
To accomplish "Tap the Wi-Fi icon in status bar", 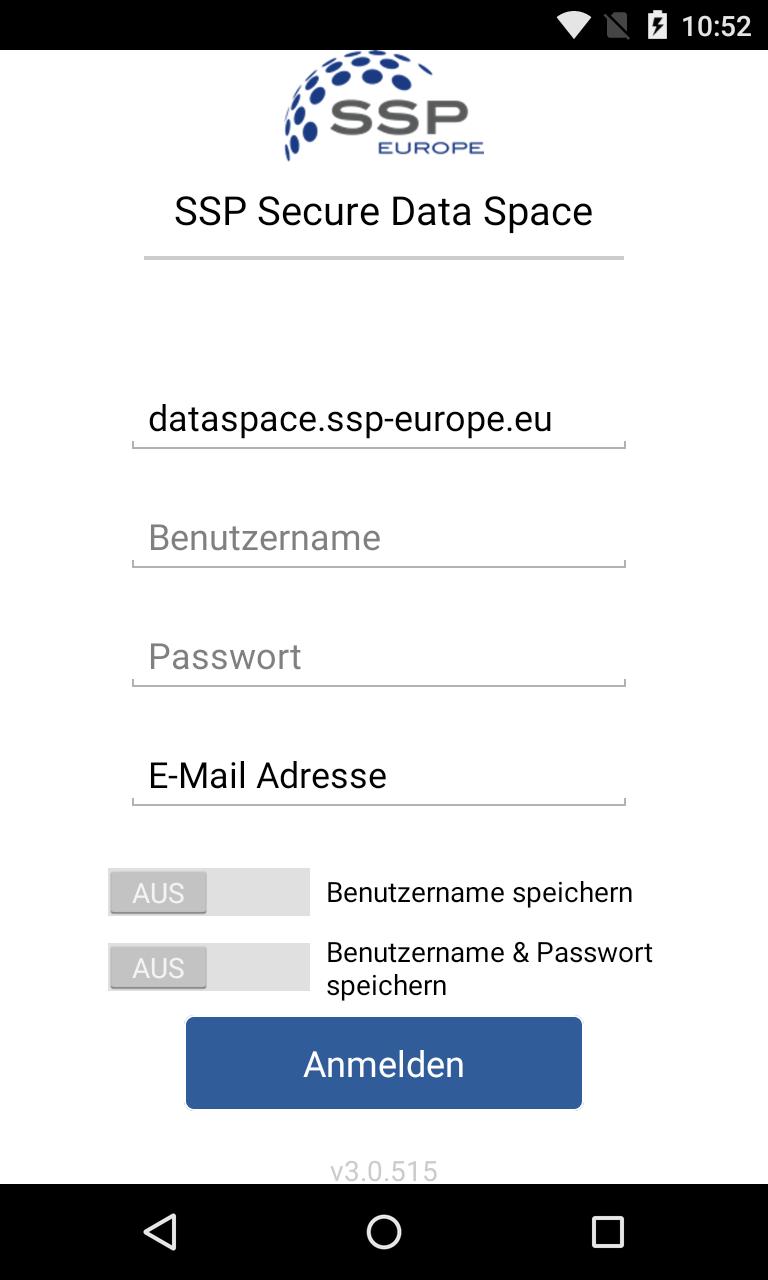I will (x=573, y=25).
